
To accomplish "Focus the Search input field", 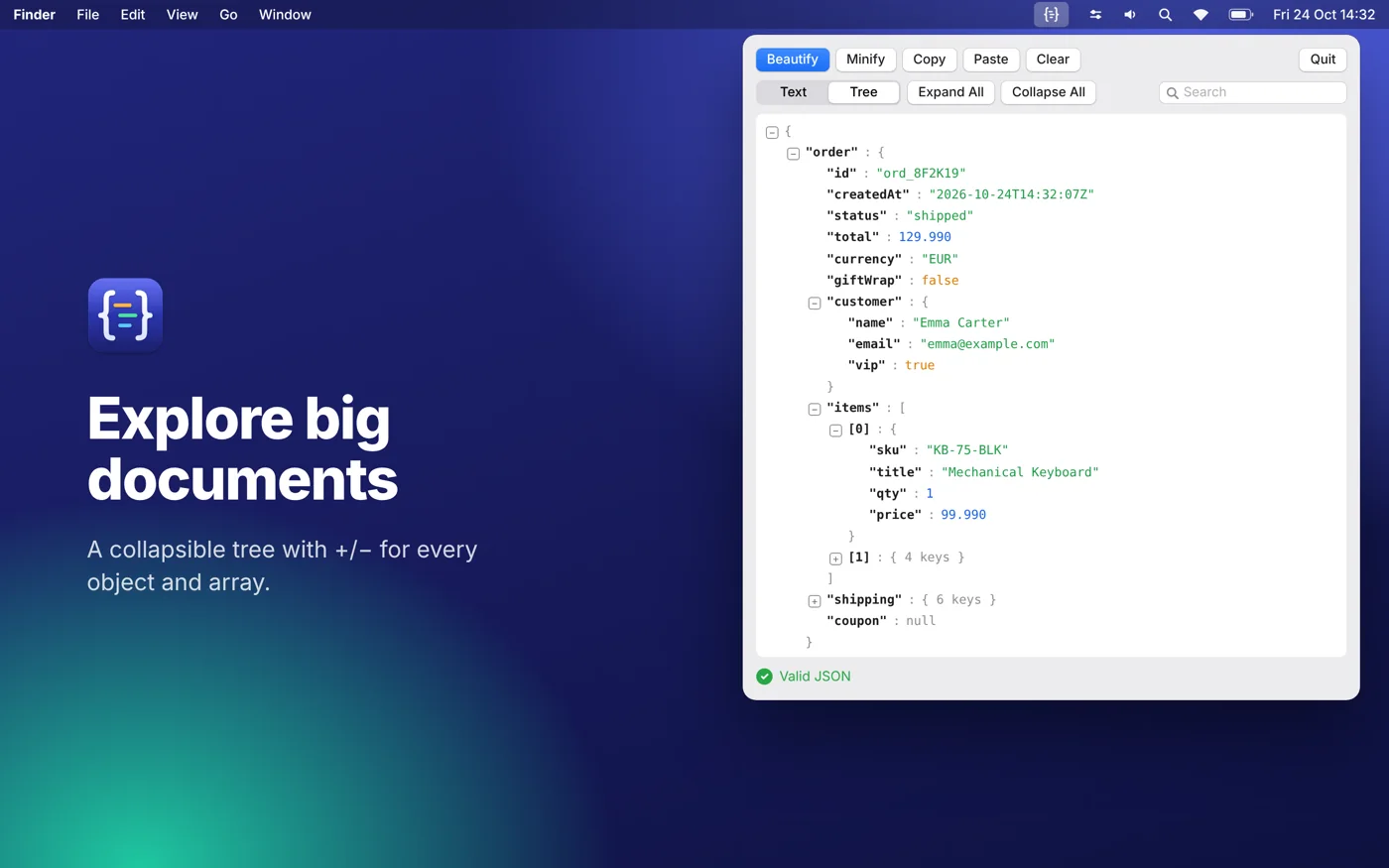I will point(1252,92).
